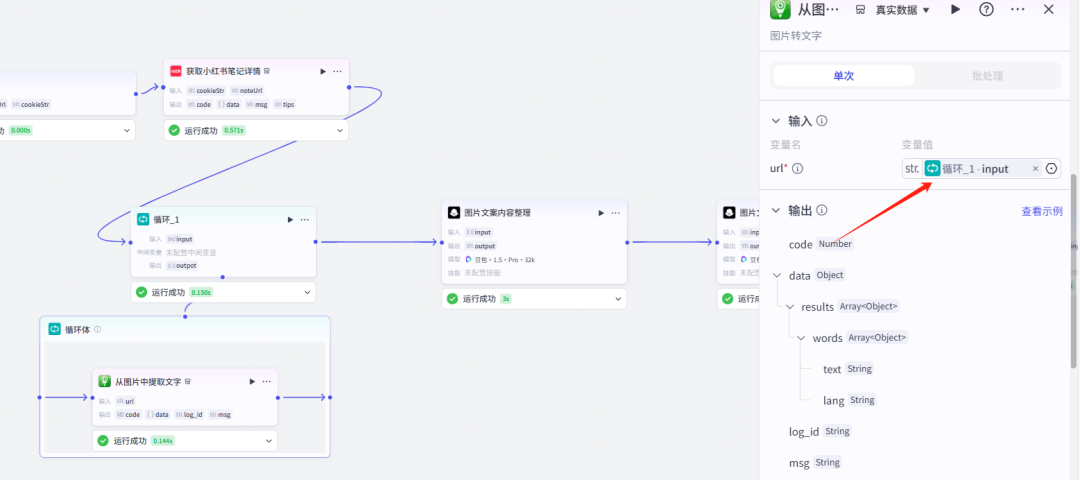Screen dimensions: 1080x480
Task: Open the str. type selector for url
Action: pos(912,169)
